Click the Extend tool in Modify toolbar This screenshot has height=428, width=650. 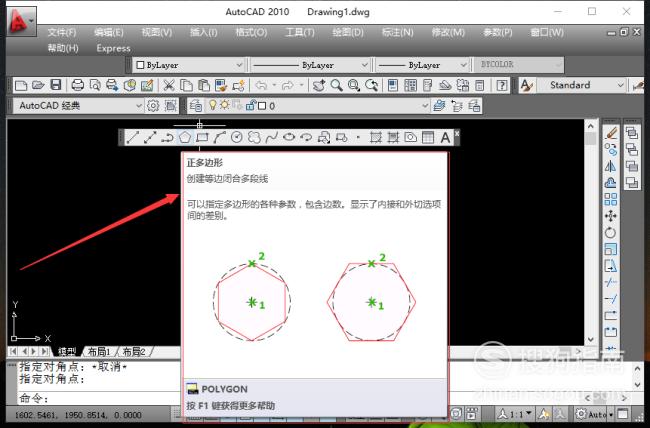611,299
